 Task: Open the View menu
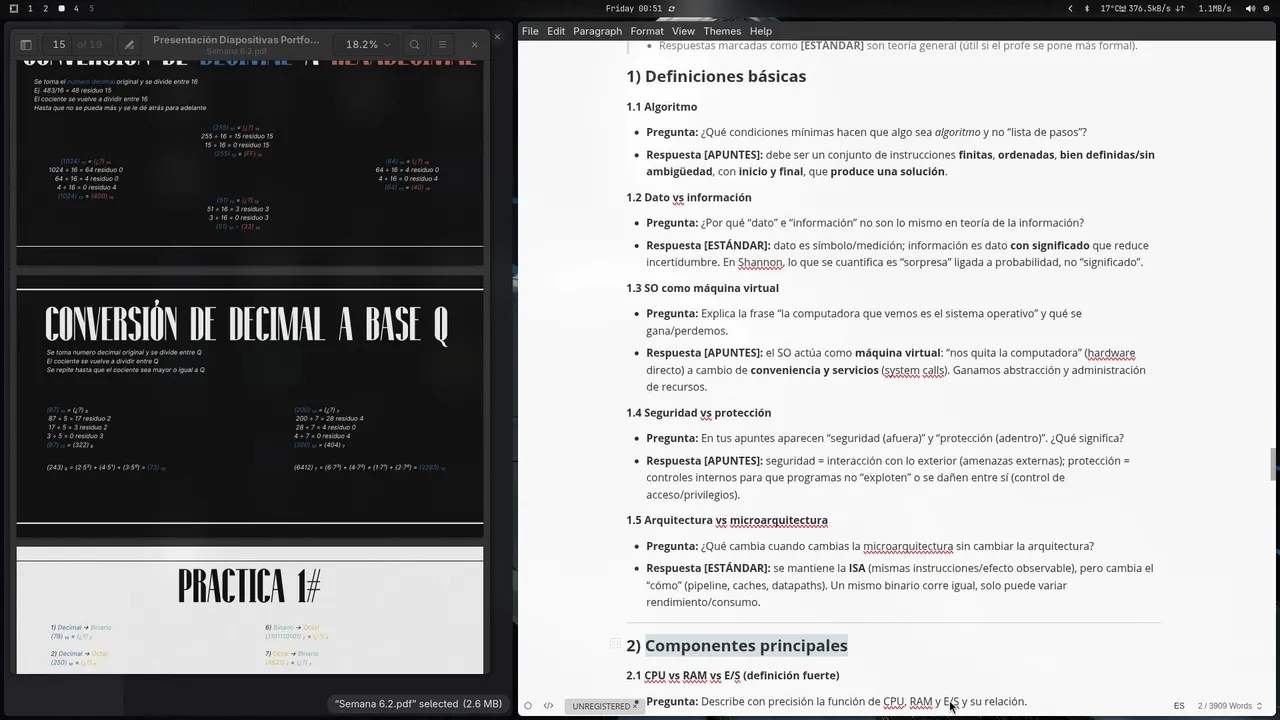click(683, 31)
